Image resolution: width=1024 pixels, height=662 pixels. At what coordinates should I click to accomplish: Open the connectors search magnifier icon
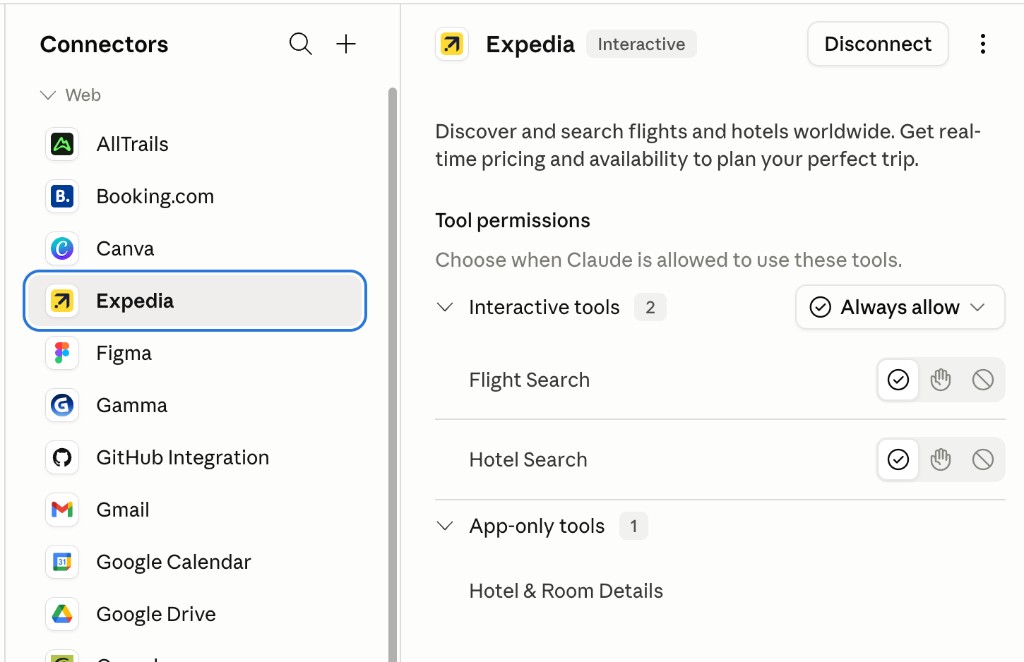coord(300,44)
